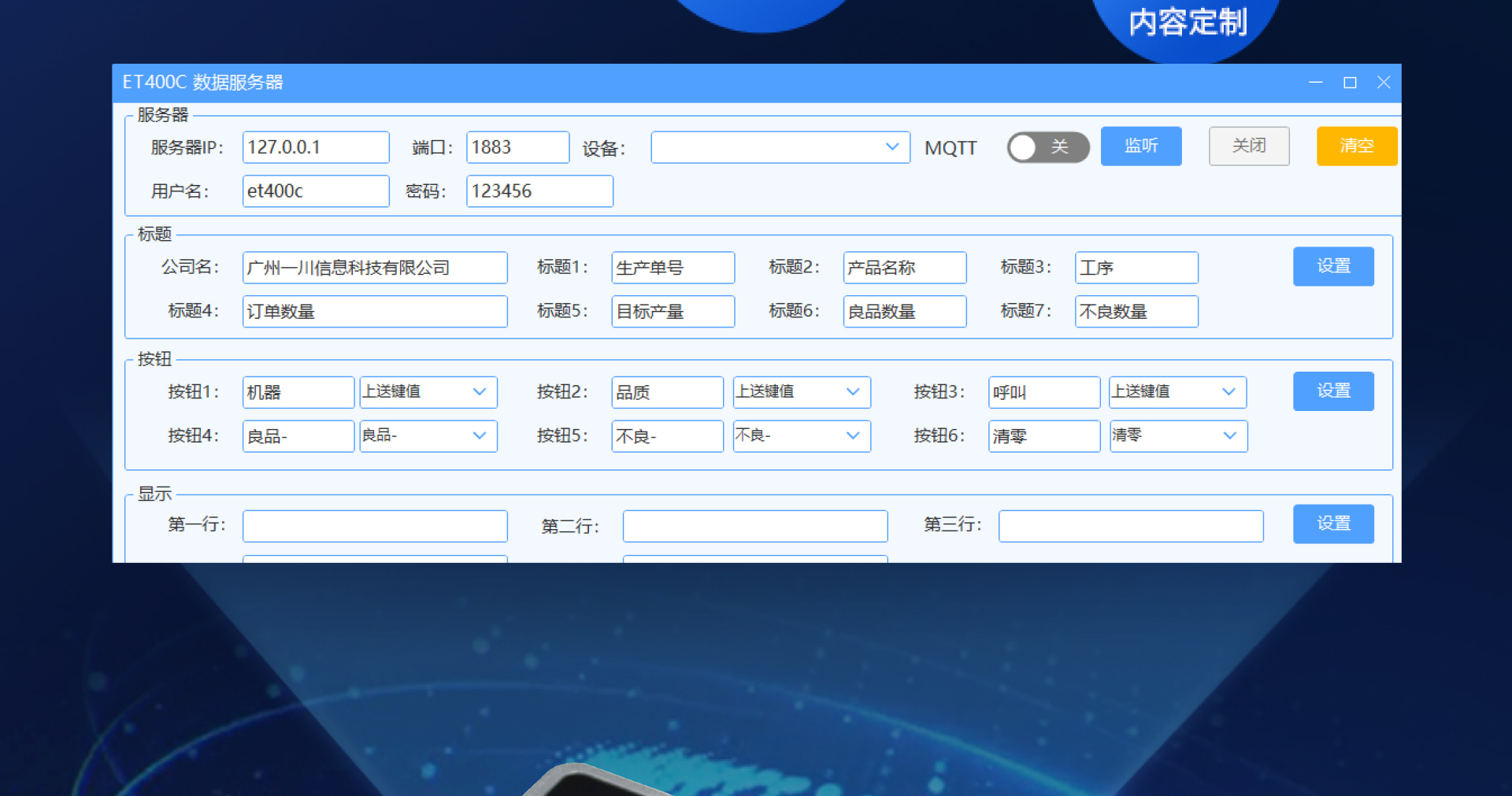Click 设置 button in 按钮 section
Image resolution: width=1512 pixels, height=796 pixels.
(x=1332, y=391)
